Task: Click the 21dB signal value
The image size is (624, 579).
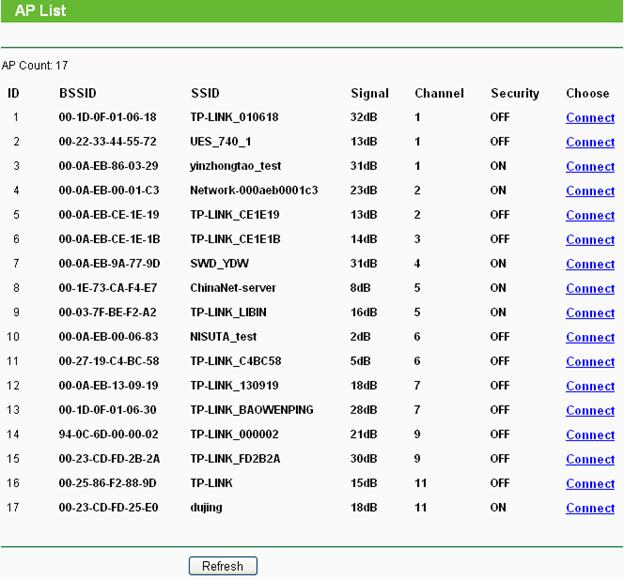Action: click(364, 434)
